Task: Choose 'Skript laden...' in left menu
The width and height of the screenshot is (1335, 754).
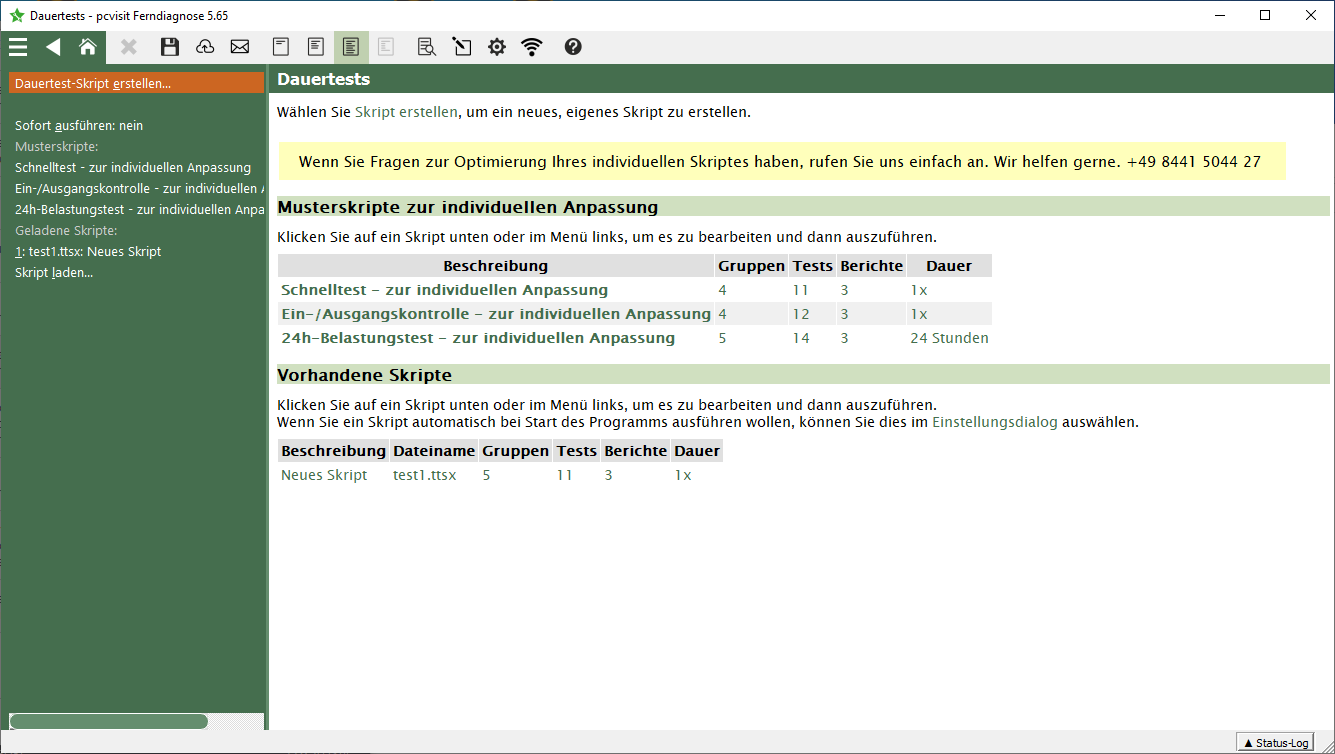Action: click(x=54, y=273)
